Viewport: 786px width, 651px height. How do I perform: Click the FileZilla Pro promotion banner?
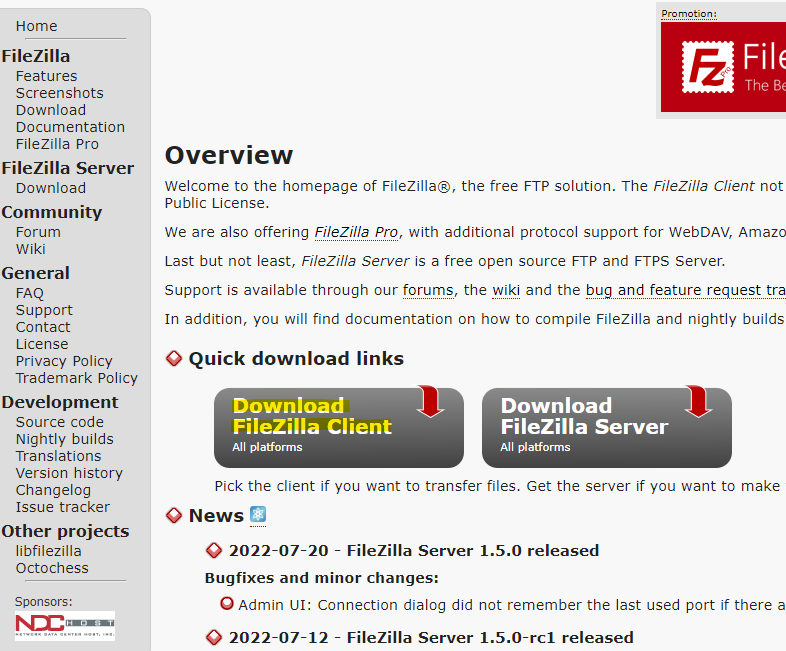(x=723, y=67)
